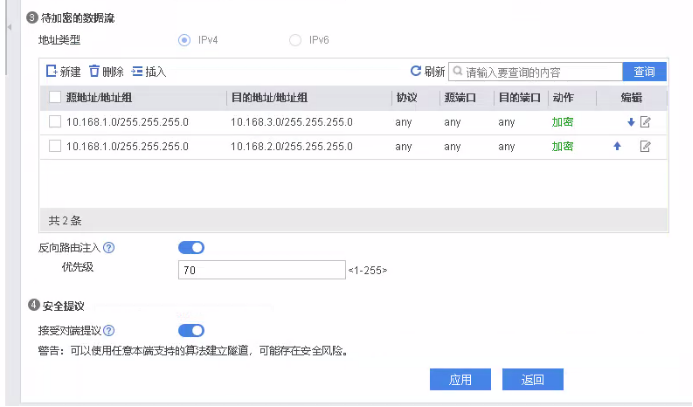Click the 查询 search button

(644, 72)
